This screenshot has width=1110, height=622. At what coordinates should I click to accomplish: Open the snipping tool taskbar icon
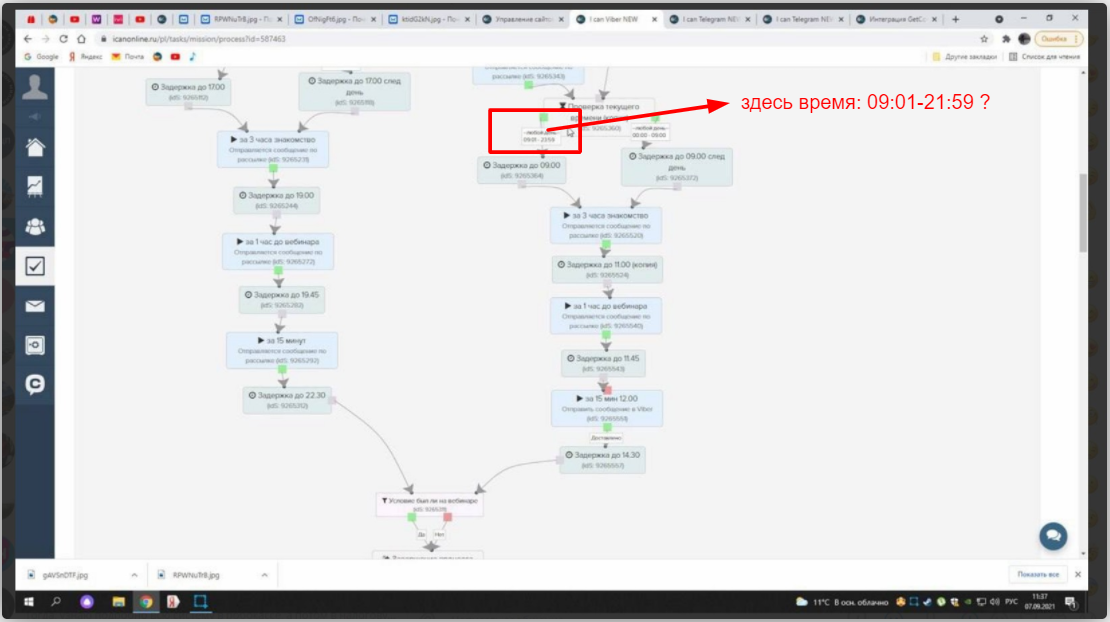(x=200, y=601)
